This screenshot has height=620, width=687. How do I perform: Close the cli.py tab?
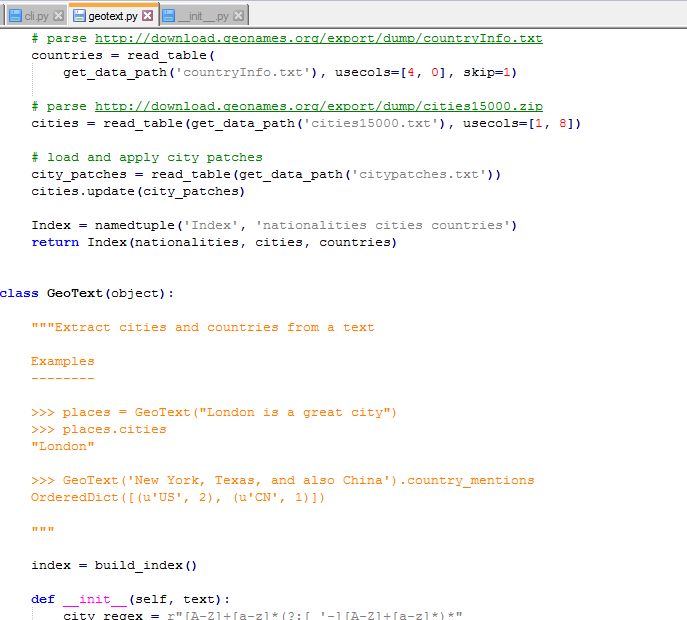point(58,16)
